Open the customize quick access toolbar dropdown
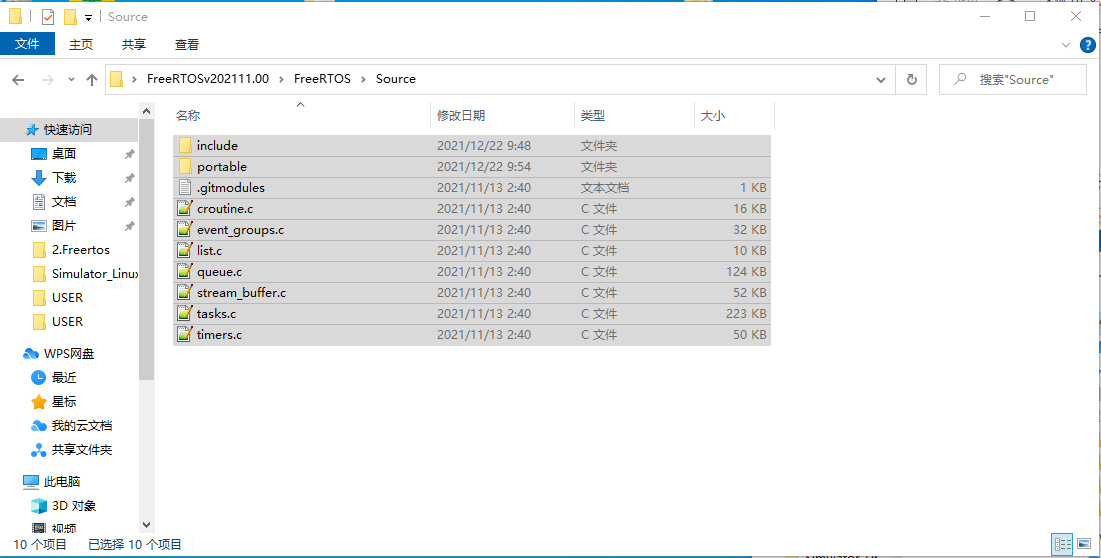 pos(88,17)
